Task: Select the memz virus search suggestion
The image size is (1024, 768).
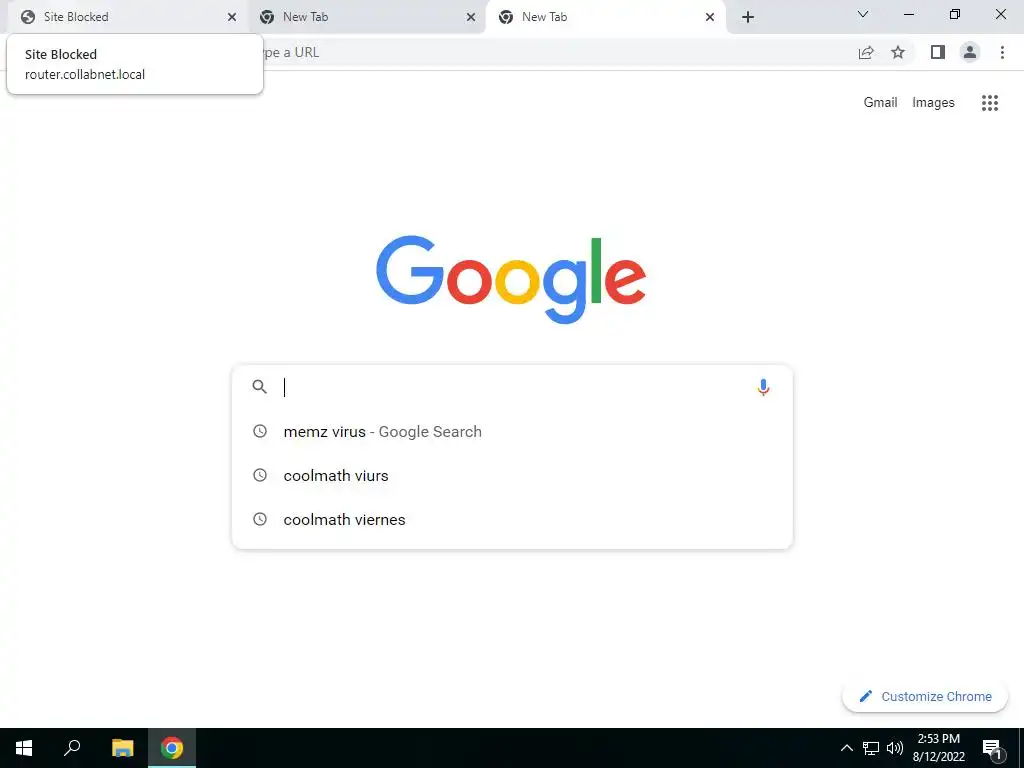Action: [x=512, y=432]
